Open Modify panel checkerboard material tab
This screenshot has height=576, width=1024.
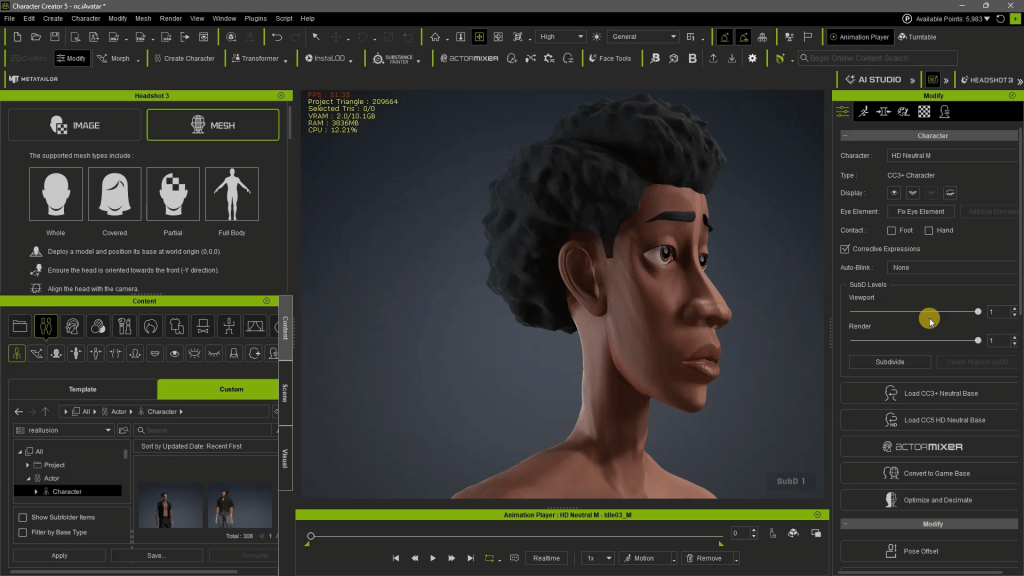924,112
